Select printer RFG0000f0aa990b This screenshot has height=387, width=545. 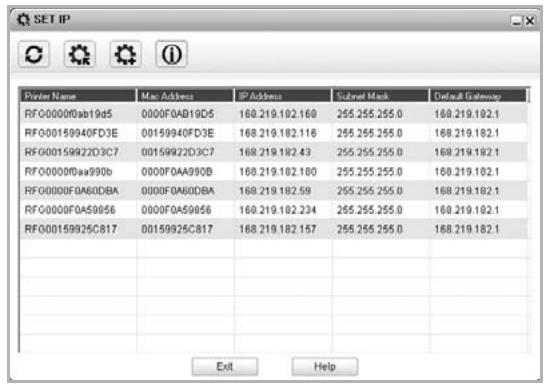click(x=68, y=172)
